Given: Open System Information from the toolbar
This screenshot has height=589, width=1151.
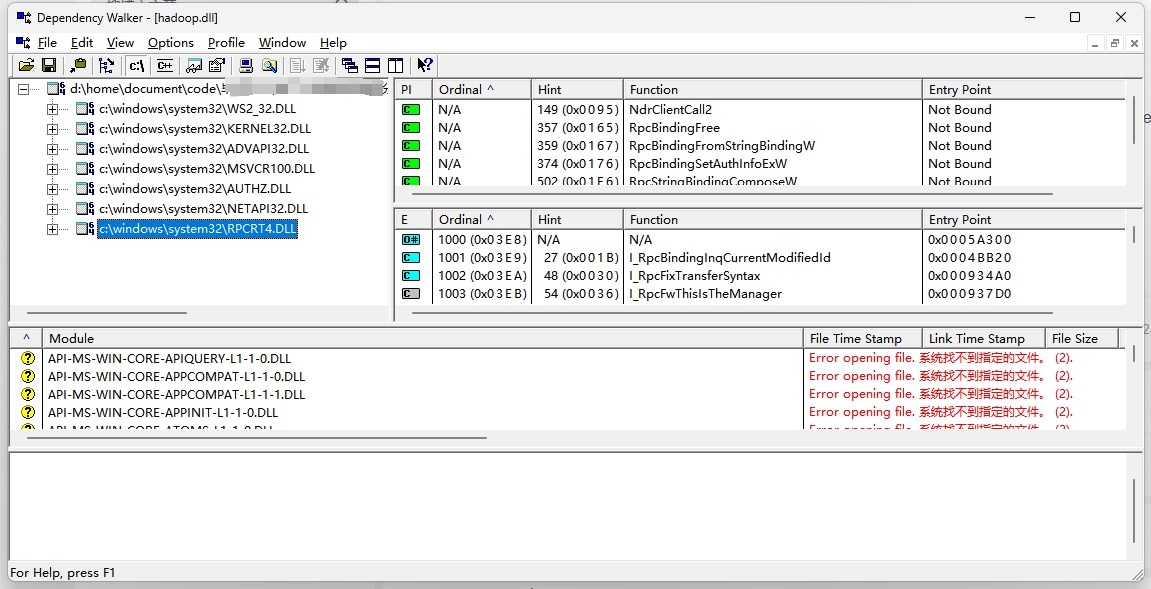Looking at the screenshot, I should pos(245,65).
